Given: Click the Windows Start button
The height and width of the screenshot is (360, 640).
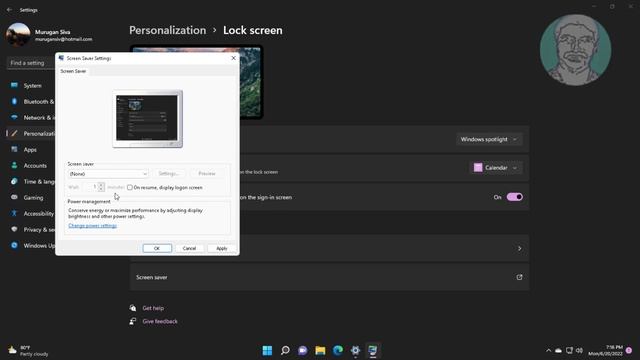Looking at the screenshot, I should (267, 350).
